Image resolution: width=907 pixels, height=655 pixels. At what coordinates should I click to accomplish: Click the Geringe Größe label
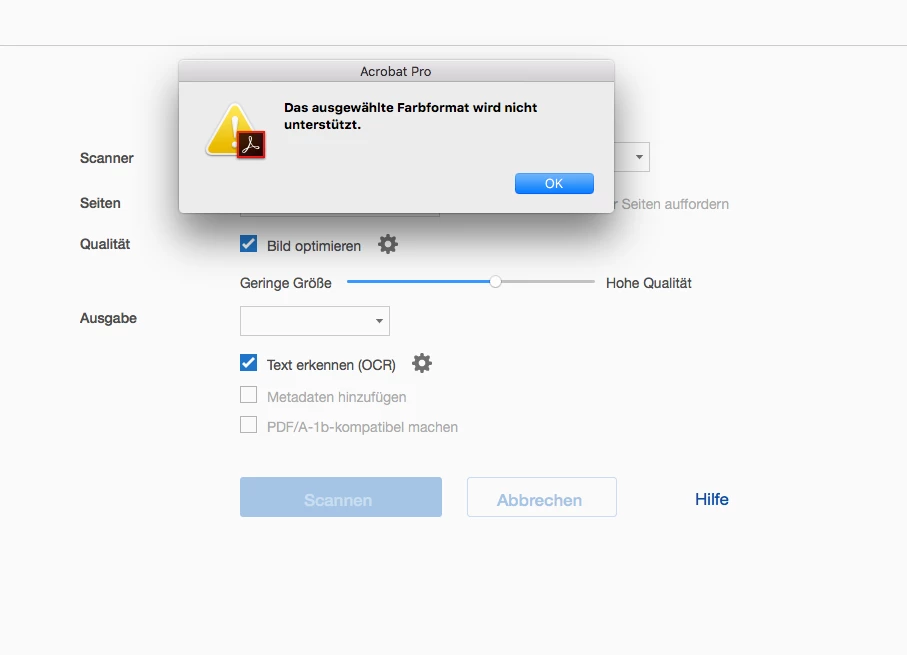click(286, 283)
